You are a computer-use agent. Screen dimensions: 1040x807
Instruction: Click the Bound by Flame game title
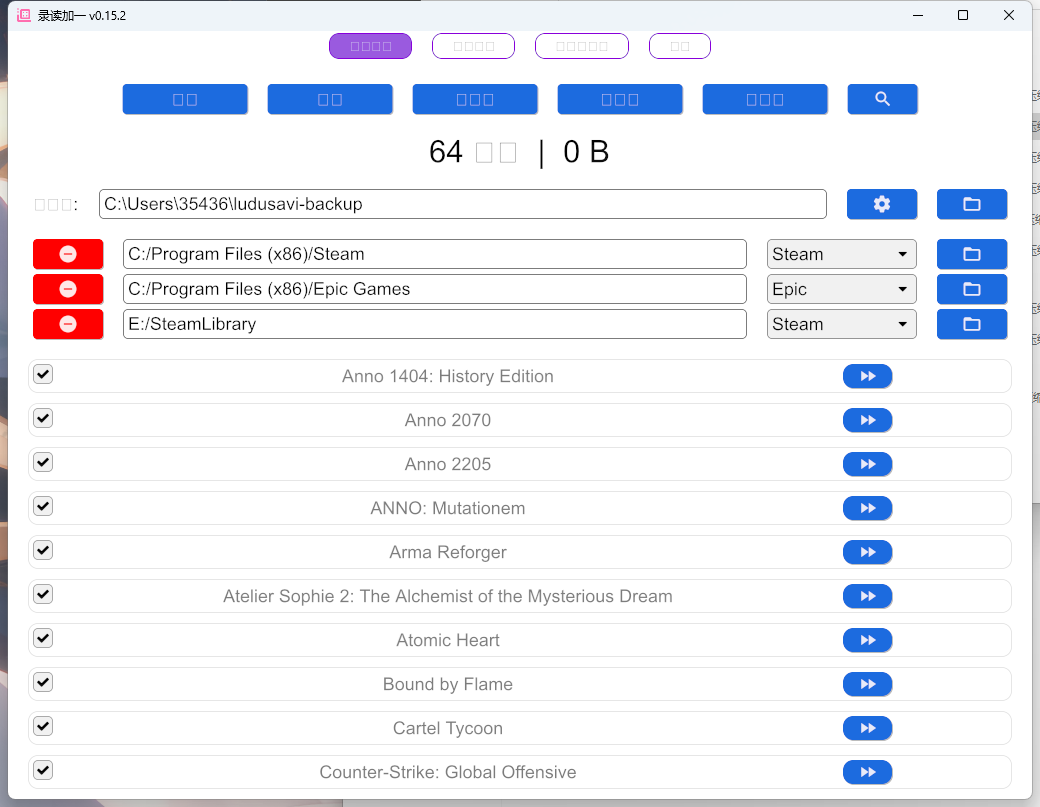pos(448,684)
